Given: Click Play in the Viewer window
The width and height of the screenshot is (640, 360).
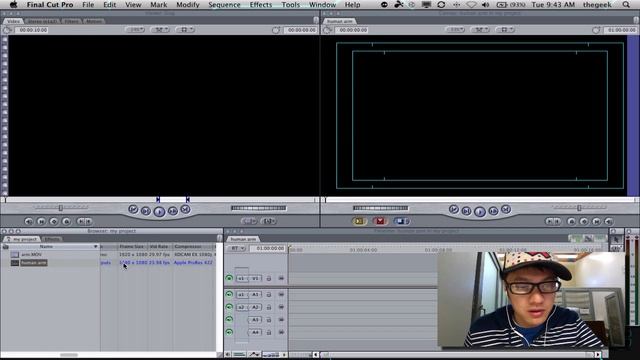Looking at the screenshot, I should tap(159, 211).
